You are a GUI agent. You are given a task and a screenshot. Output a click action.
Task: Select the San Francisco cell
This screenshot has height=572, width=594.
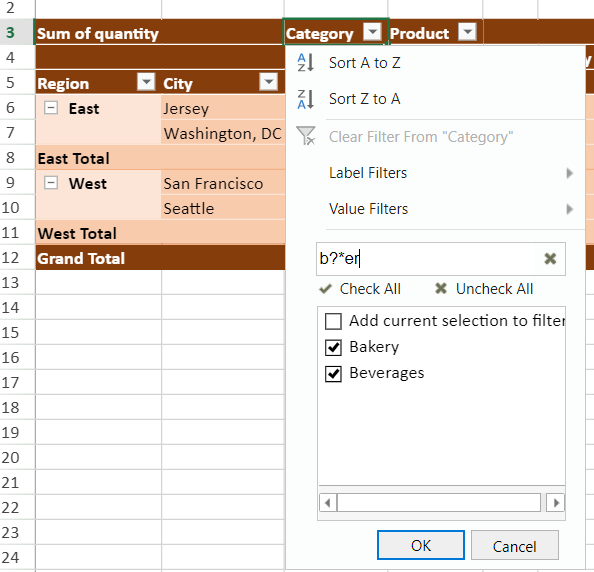point(223,183)
